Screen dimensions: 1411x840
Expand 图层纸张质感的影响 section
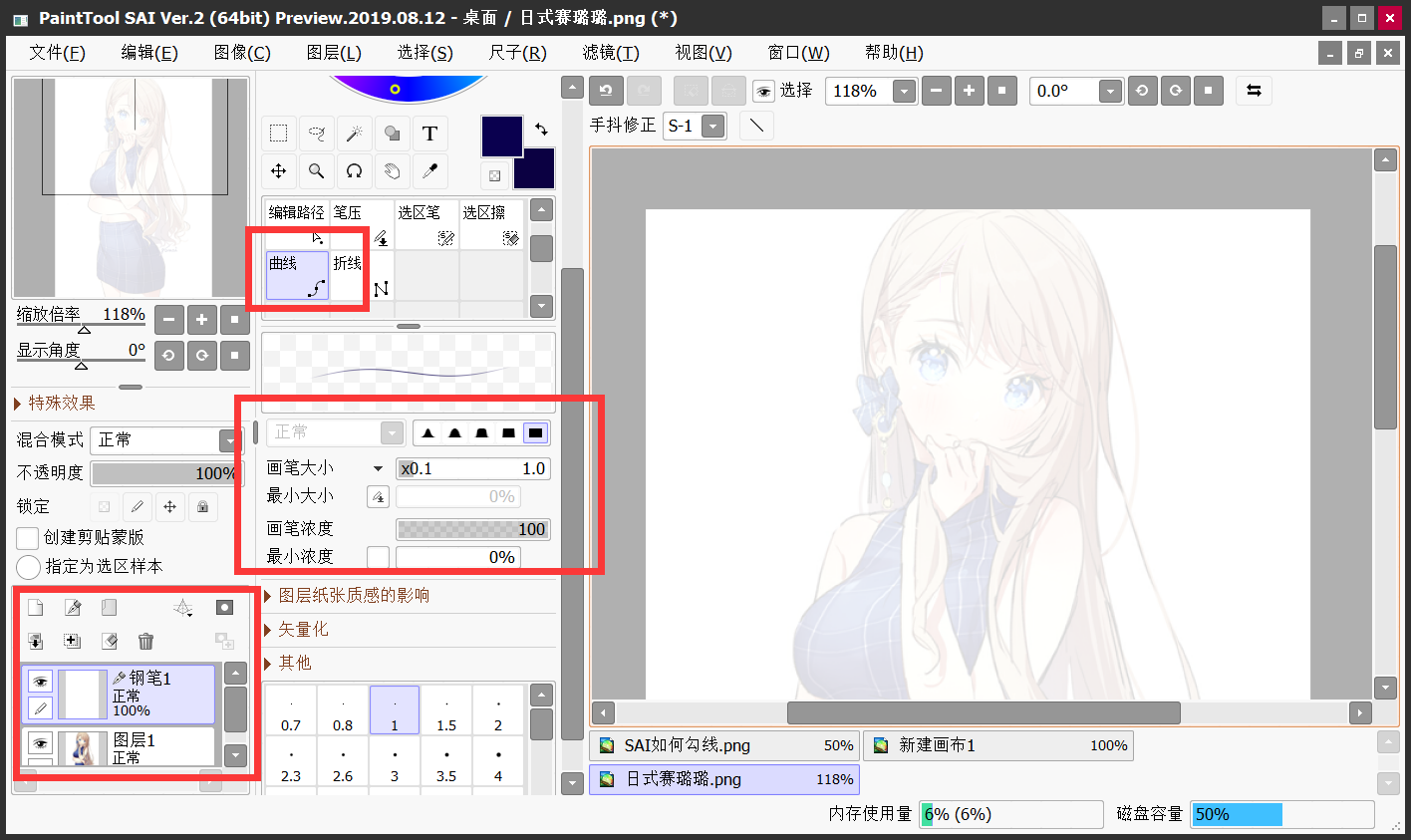point(346,596)
